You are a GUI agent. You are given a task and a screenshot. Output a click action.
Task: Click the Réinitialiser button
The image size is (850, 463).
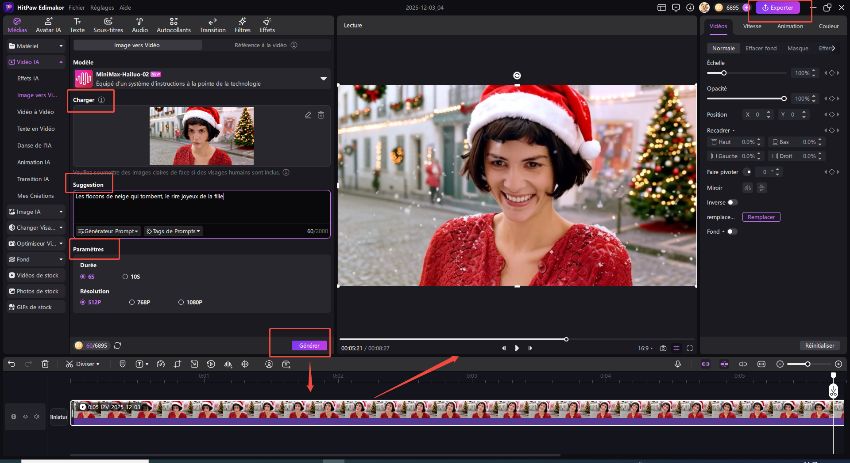point(820,345)
